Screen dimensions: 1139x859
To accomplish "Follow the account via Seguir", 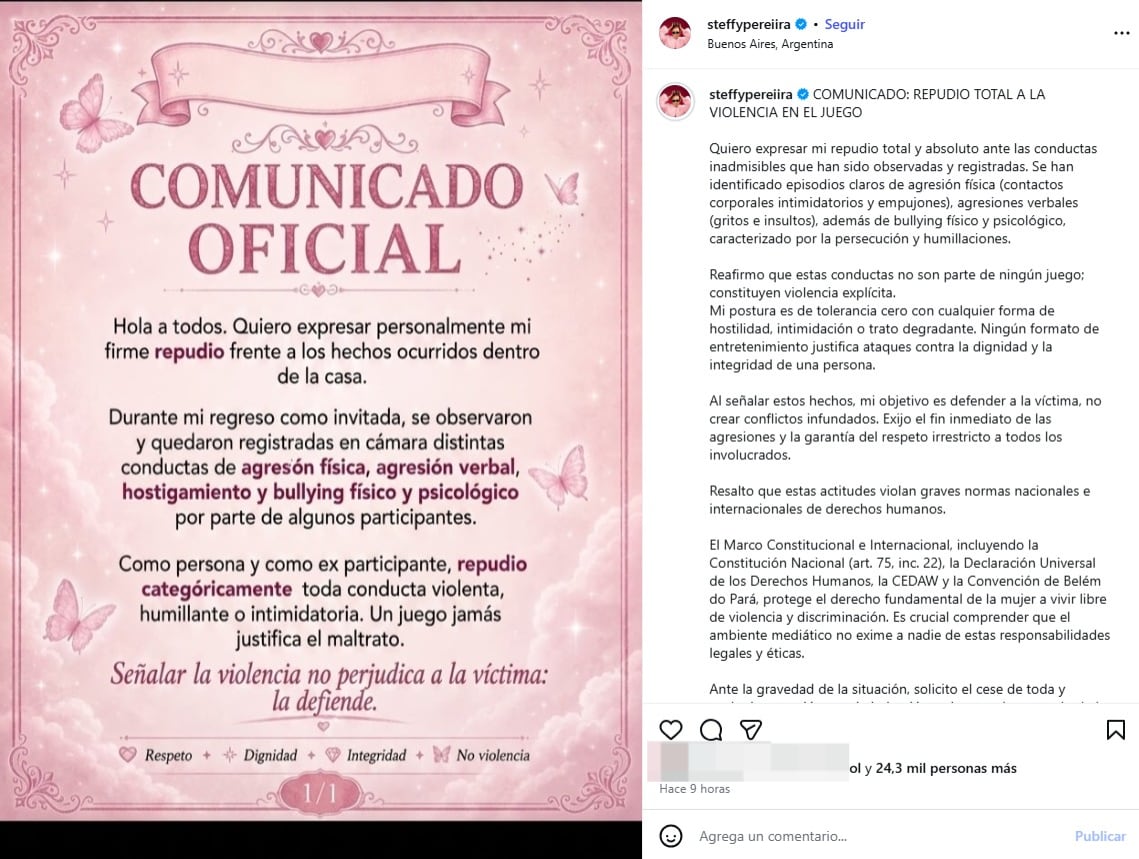I will [x=844, y=24].
